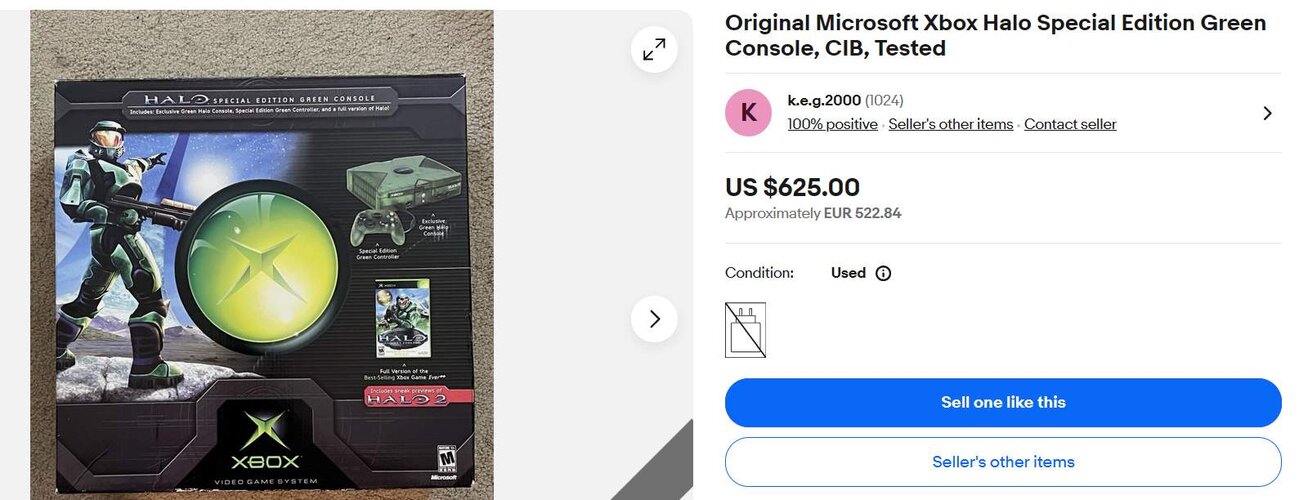The width and height of the screenshot is (1308, 500).
Task: Click the approximate EUR 522.84 conversion
Action: (x=812, y=213)
